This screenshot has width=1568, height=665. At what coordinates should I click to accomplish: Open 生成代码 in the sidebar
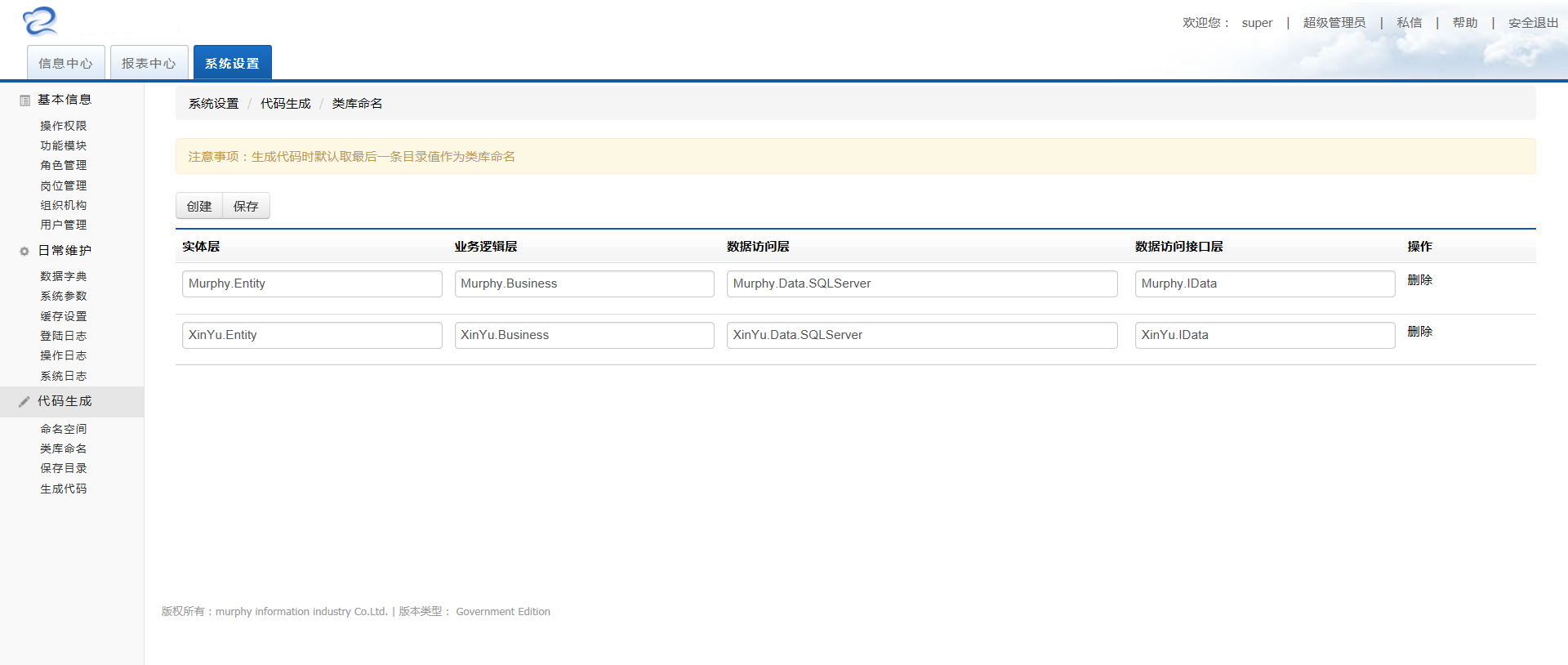64,489
